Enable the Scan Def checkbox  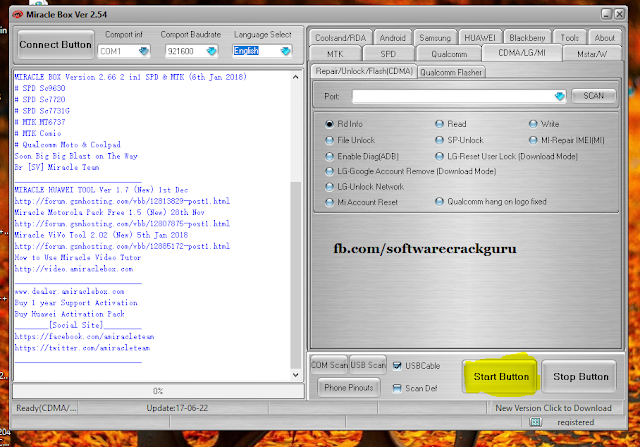(x=397, y=388)
